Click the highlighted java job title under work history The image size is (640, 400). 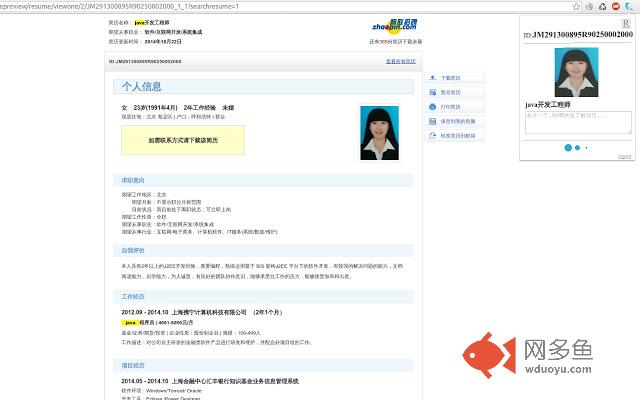click(x=130, y=322)
